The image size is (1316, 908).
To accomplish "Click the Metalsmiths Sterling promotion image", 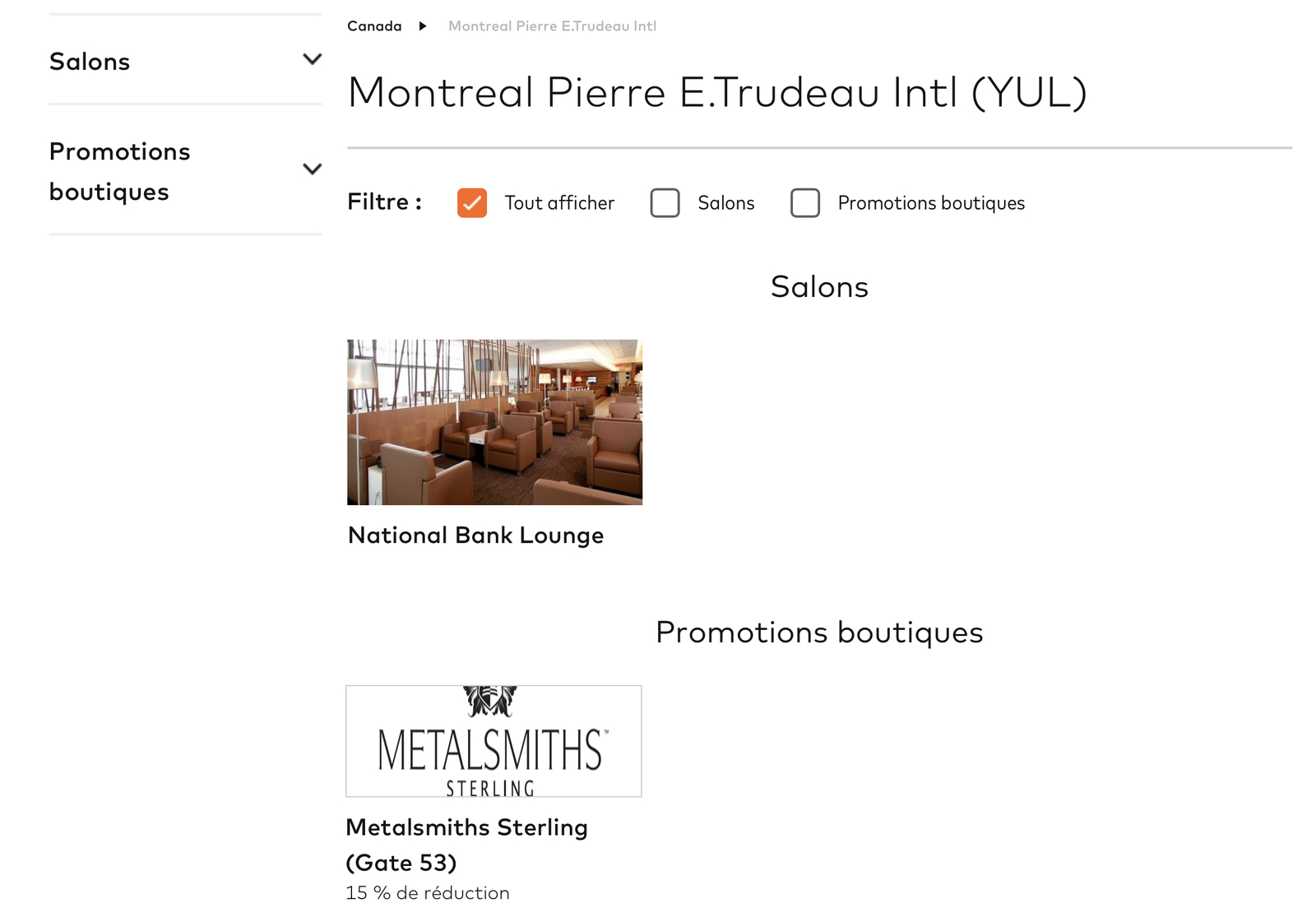I will point(494,740).
